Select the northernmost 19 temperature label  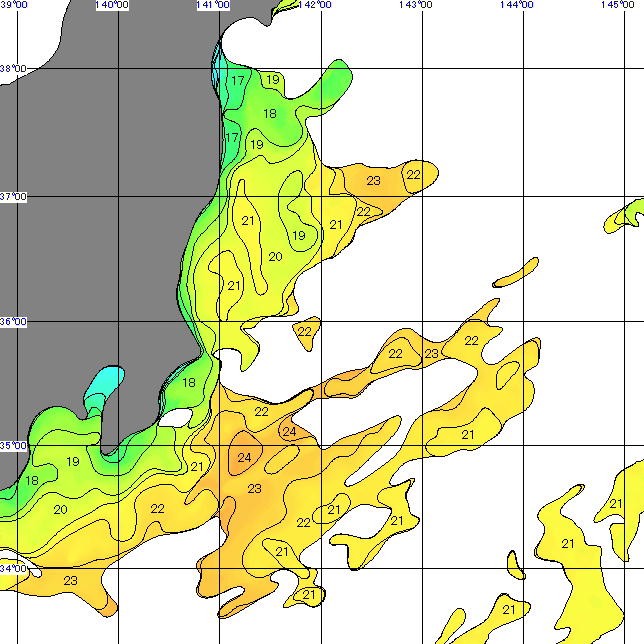pyautogui.click(x=273, y=80)
